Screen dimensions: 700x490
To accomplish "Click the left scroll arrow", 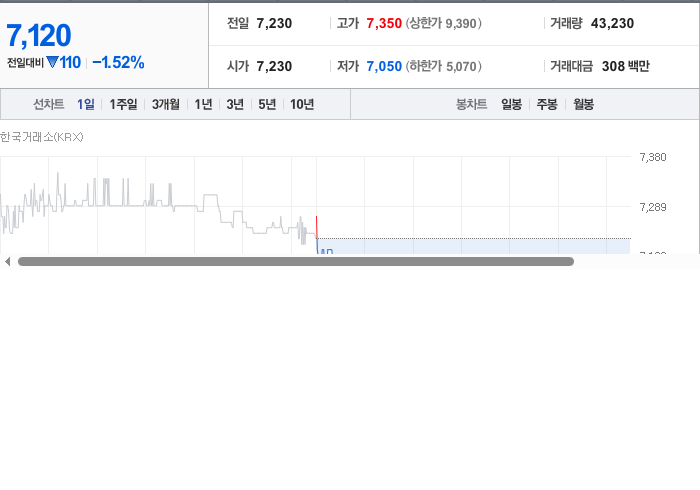I will click(x=7, y=262).
